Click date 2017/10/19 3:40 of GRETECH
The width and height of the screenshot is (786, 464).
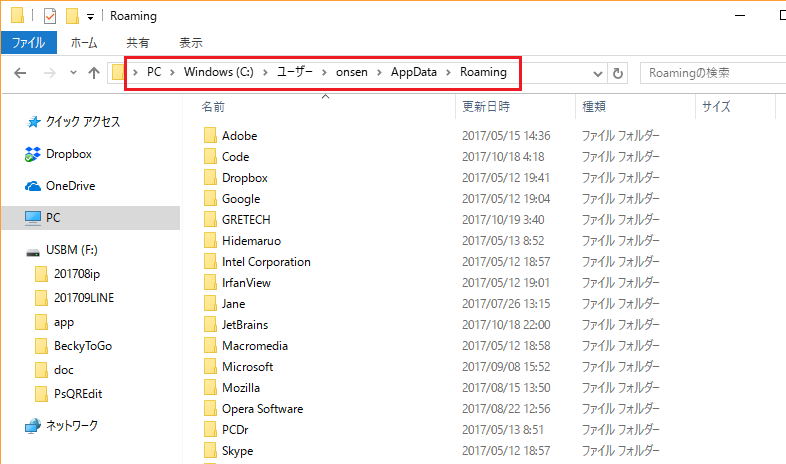click(503, 220)
